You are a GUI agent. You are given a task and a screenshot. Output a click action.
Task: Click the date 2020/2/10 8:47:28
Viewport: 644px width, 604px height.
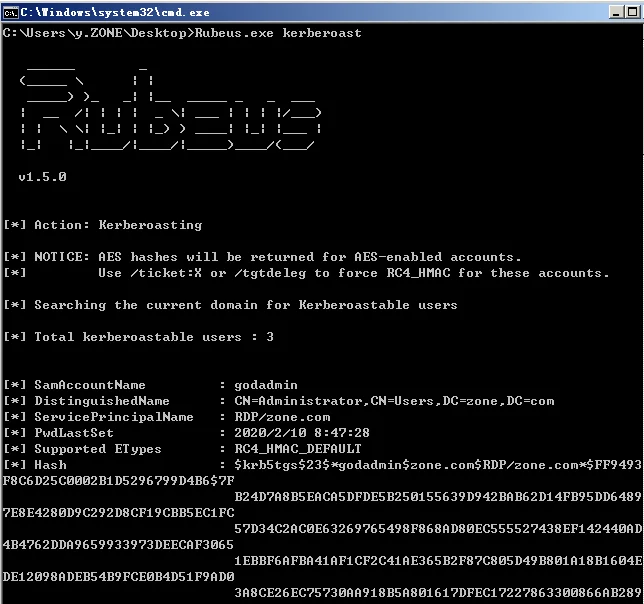click(302, 433)
